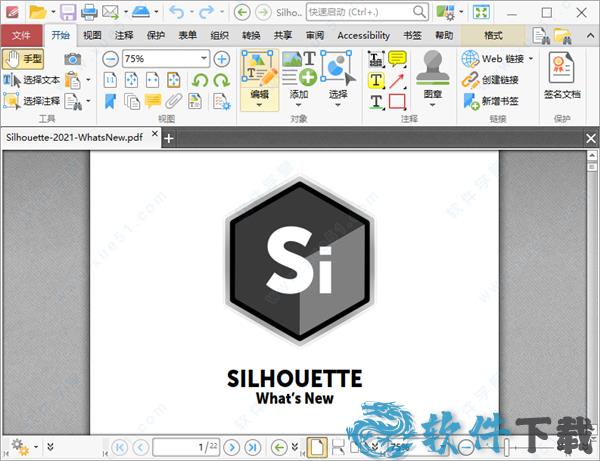Click Actual Size 1:1 page icon

(x=110, y=80)
